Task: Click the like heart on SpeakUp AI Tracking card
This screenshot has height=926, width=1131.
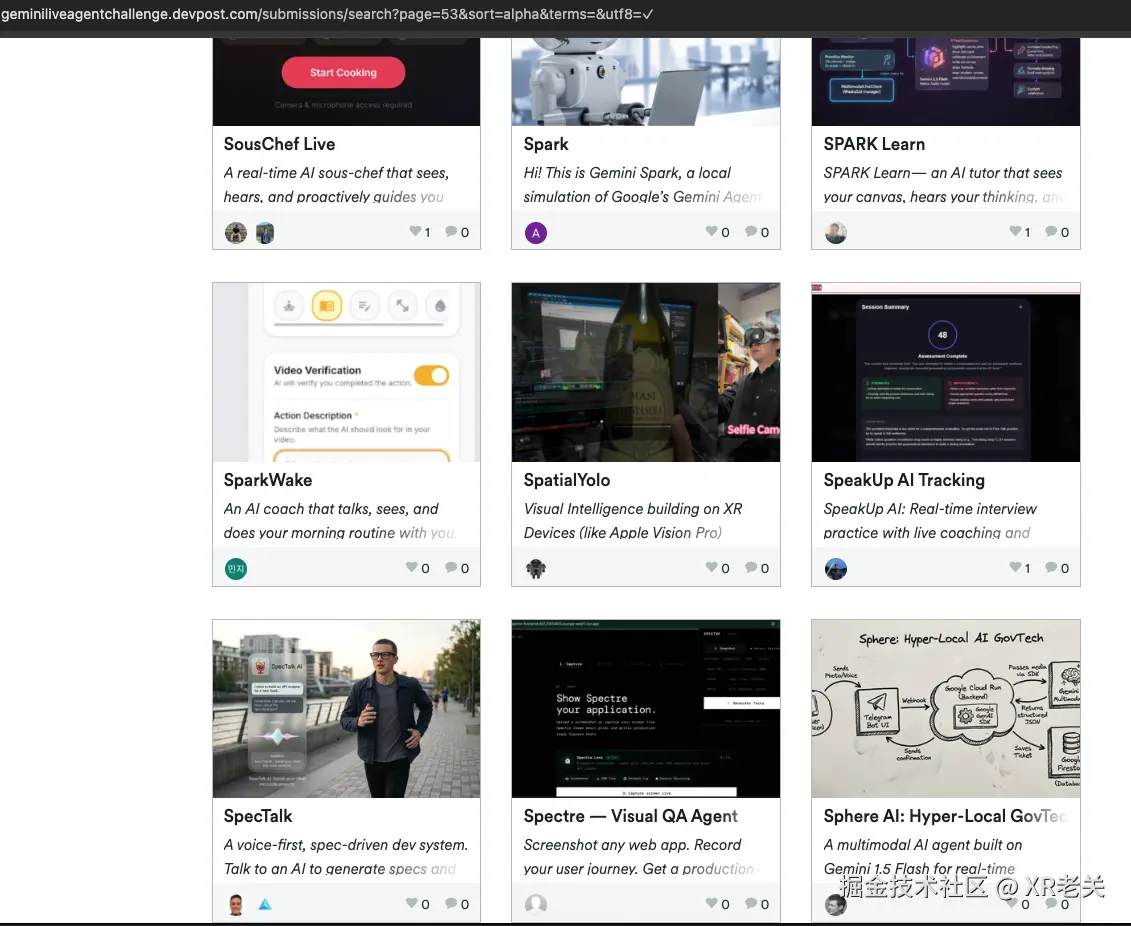Action: tap(1016, 567)
